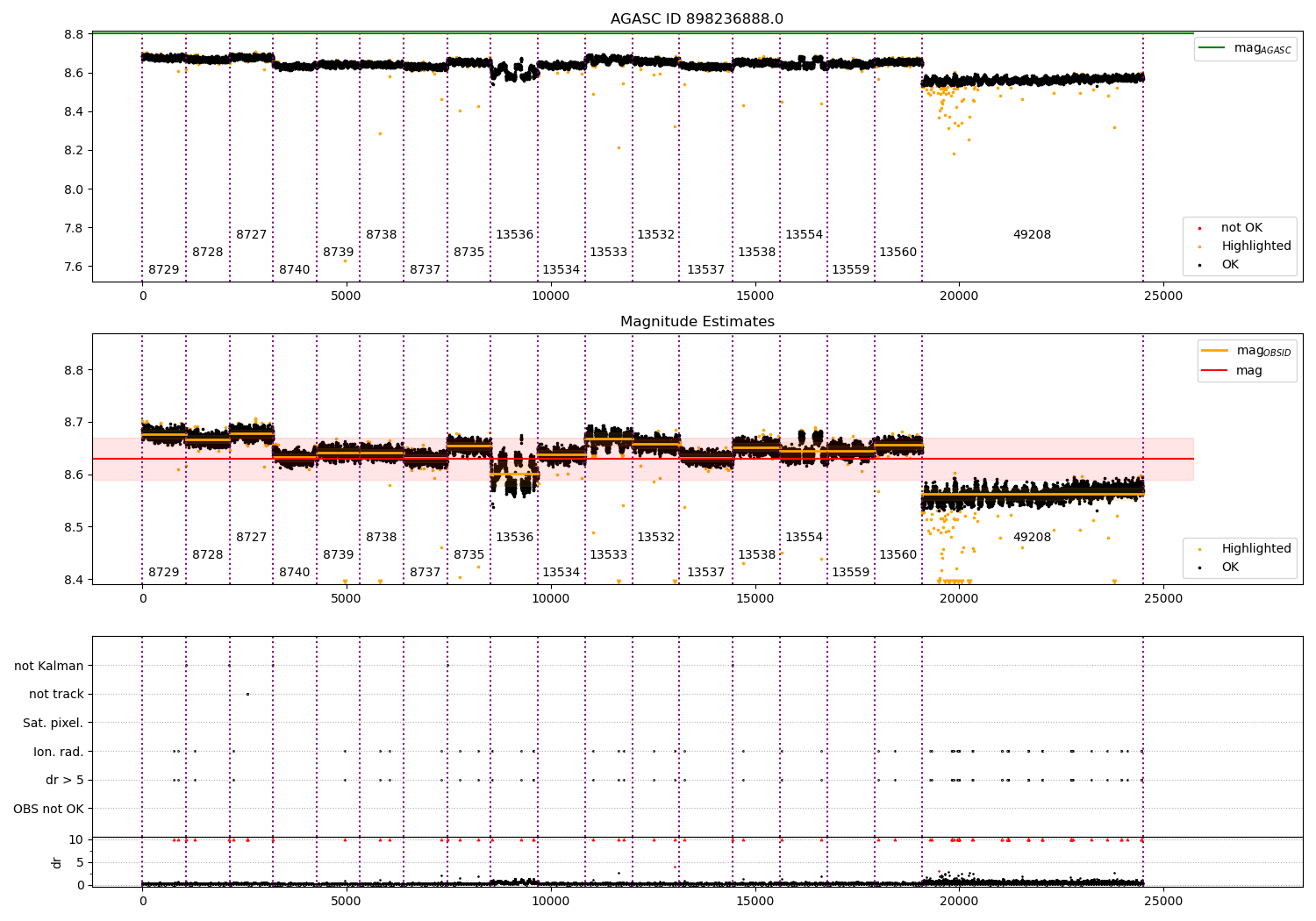The height and width of the screenshot is (921, 1316).
Task: Click obsid label 8728 in the top plot
Action: 208,253
